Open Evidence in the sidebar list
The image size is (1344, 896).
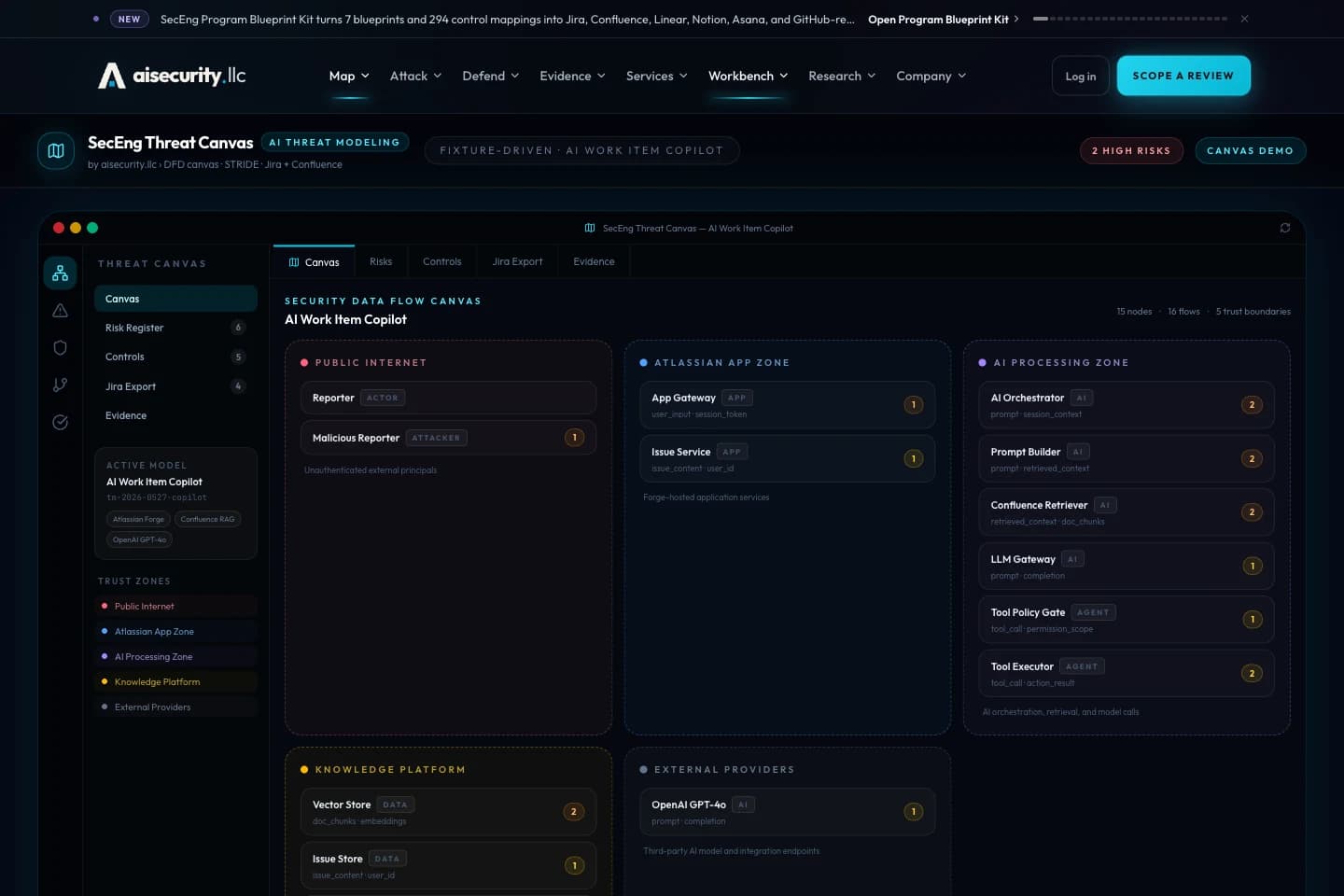175,415
